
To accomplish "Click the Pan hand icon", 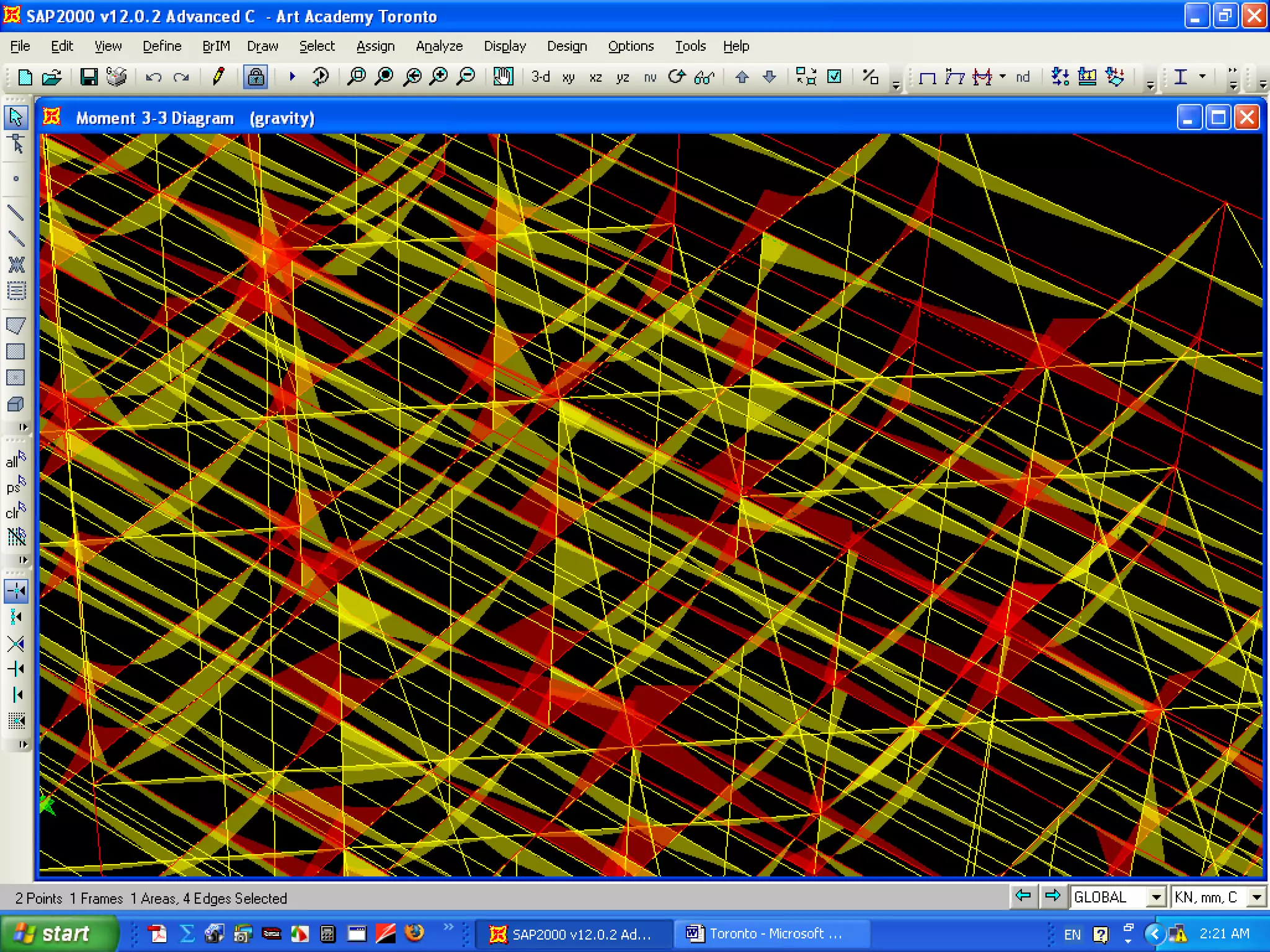I will tap(503, 77).
